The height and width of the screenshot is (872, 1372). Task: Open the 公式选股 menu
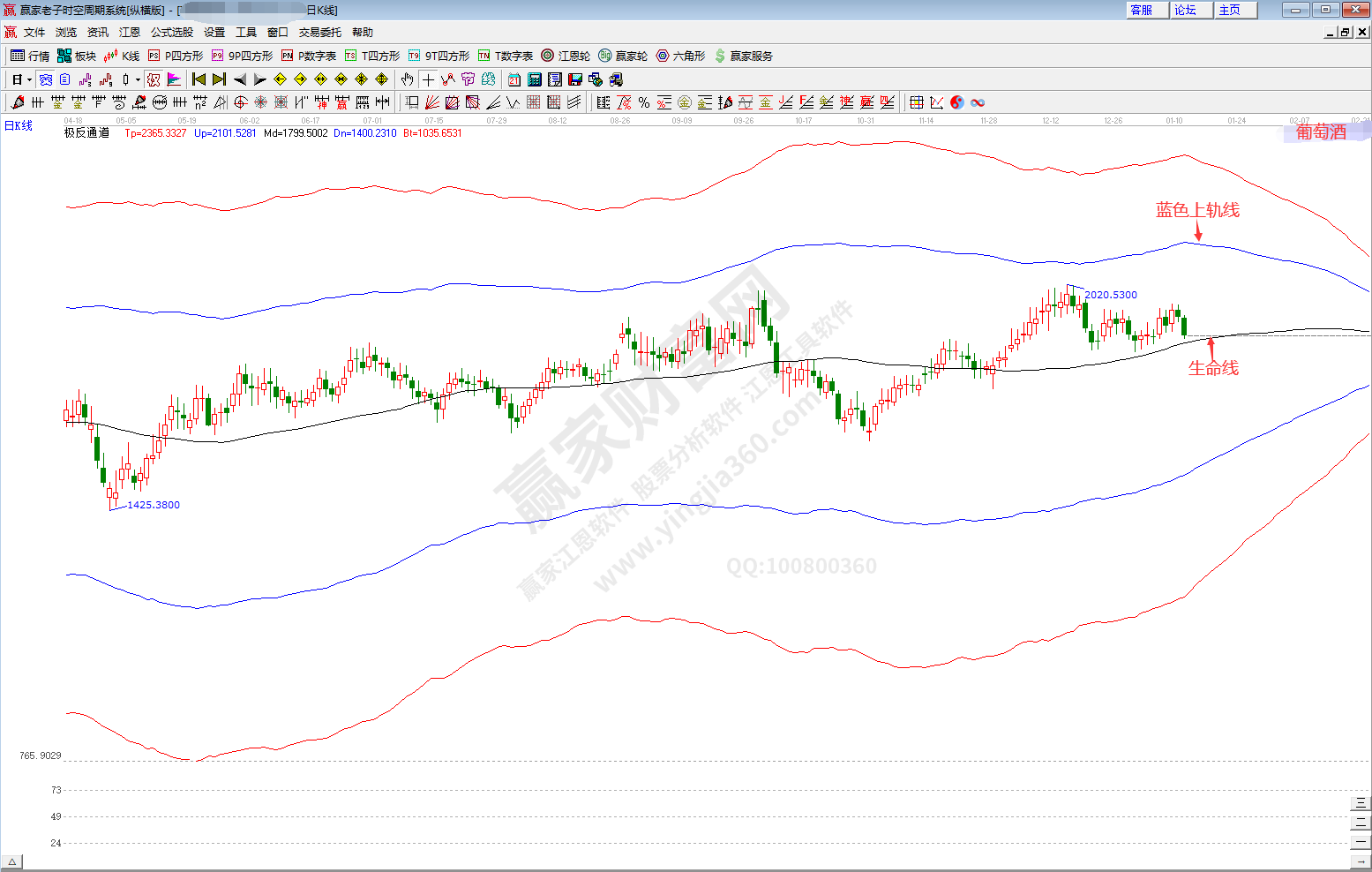(171, 32)
